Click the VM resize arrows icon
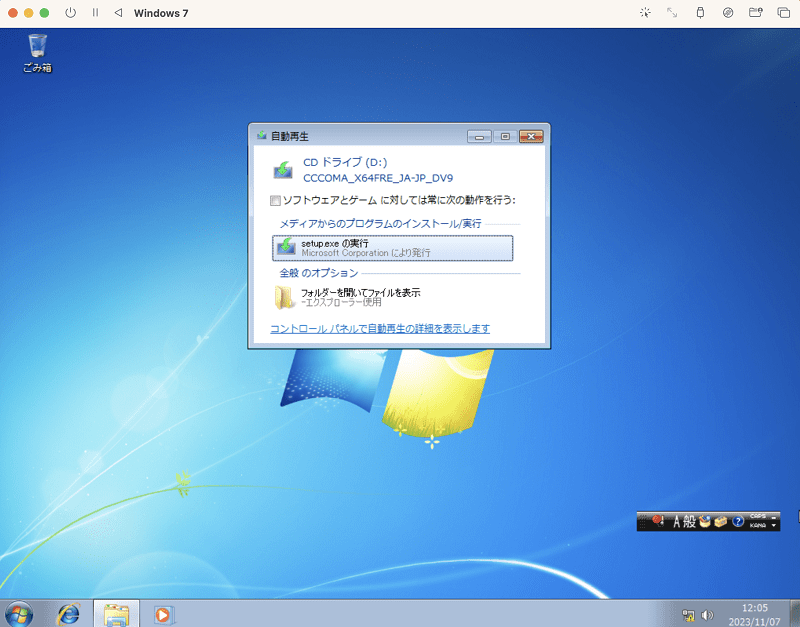Screen dimensions: 800x627 [x=672, y=13]
